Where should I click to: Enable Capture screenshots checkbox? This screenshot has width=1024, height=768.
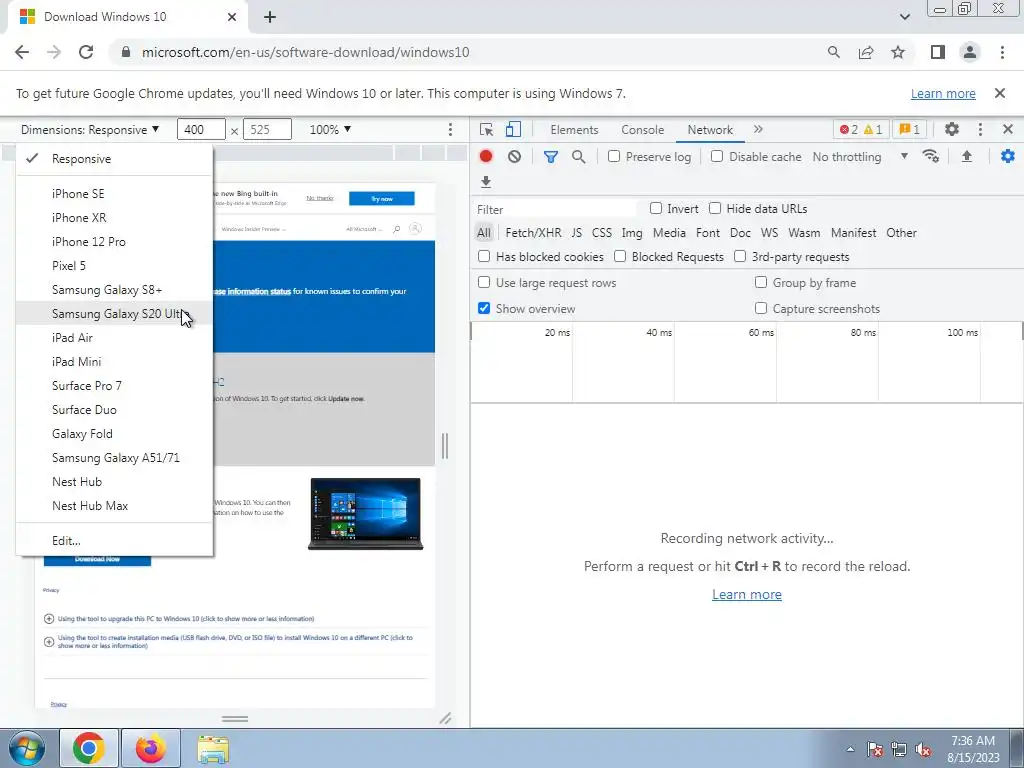coord(761,308)
